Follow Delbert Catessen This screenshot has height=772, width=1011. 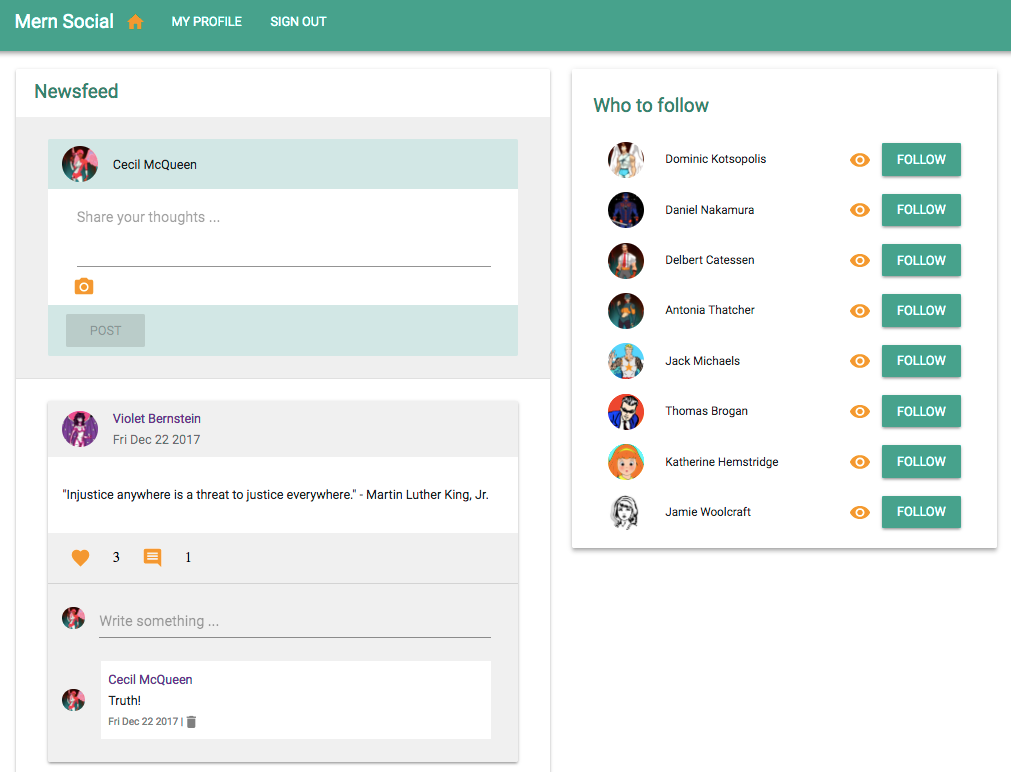point(920,260)
